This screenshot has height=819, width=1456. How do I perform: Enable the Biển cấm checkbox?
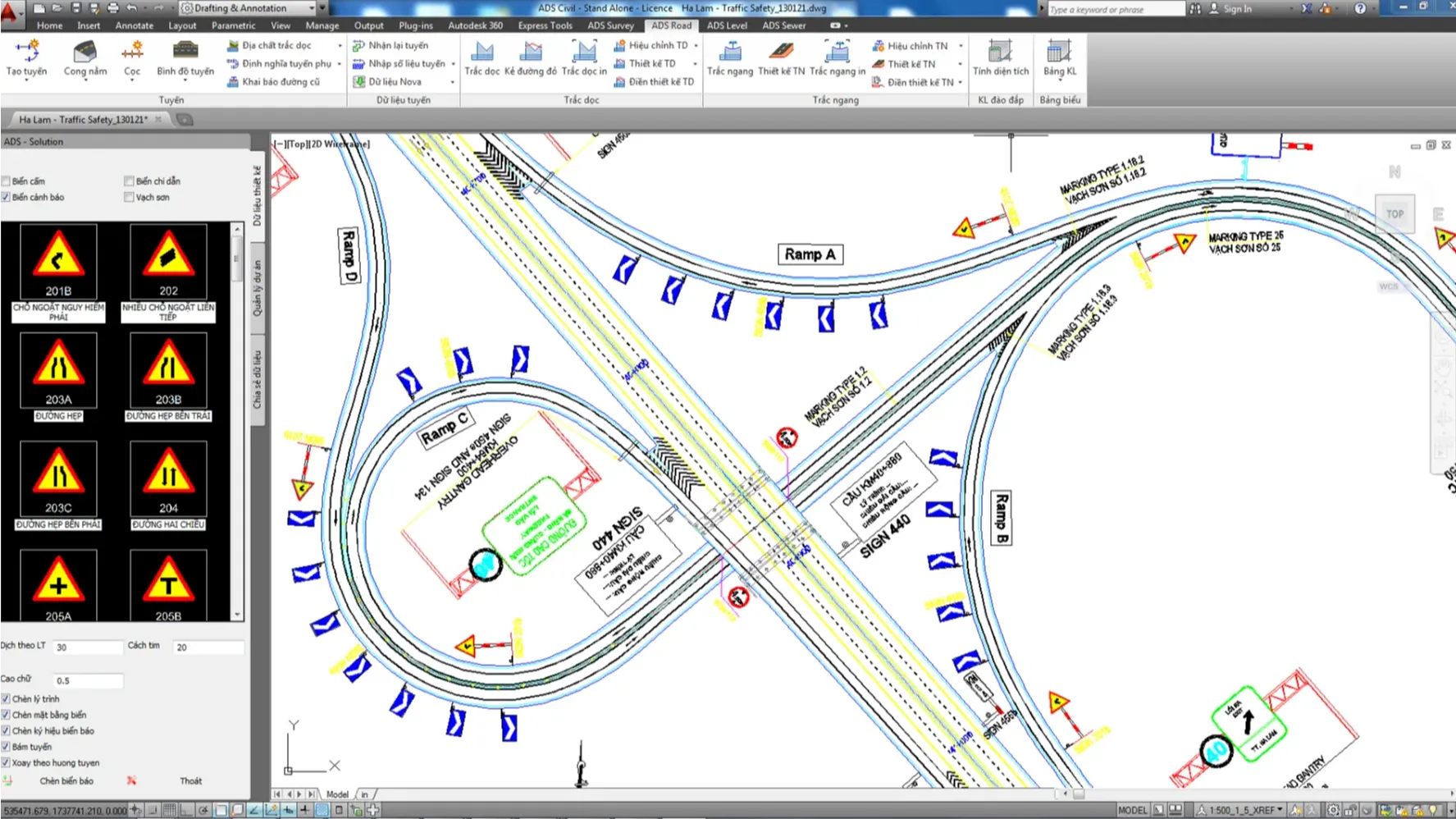click(6, 181)
